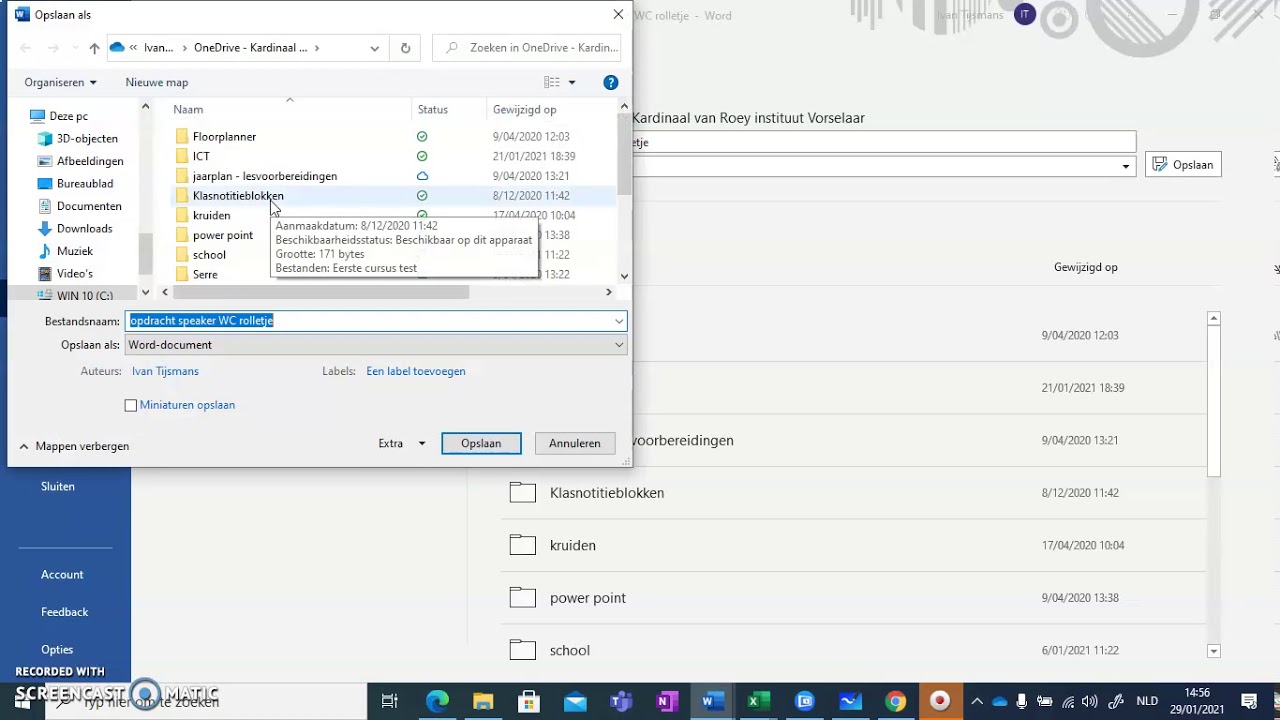Sort by Gewijzigd op column in dialog

tap(525, 109)
